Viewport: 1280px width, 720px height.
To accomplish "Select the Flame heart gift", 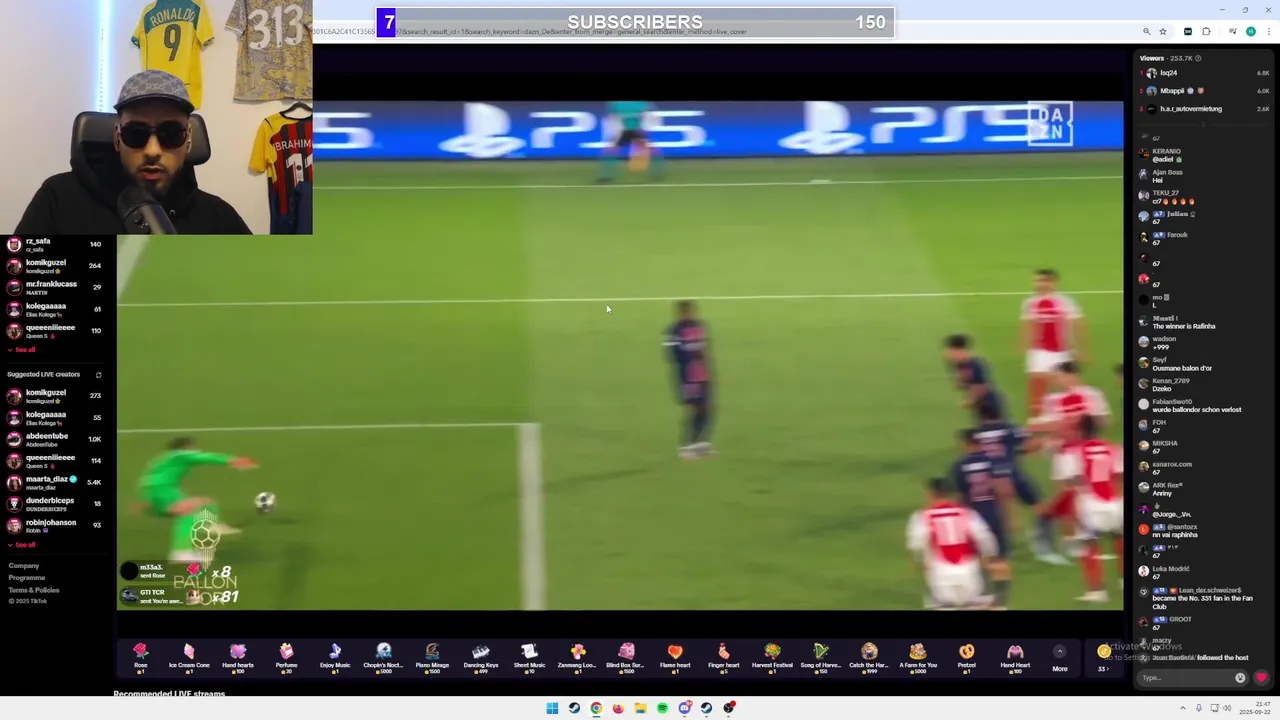I will (x=675, y=656).
